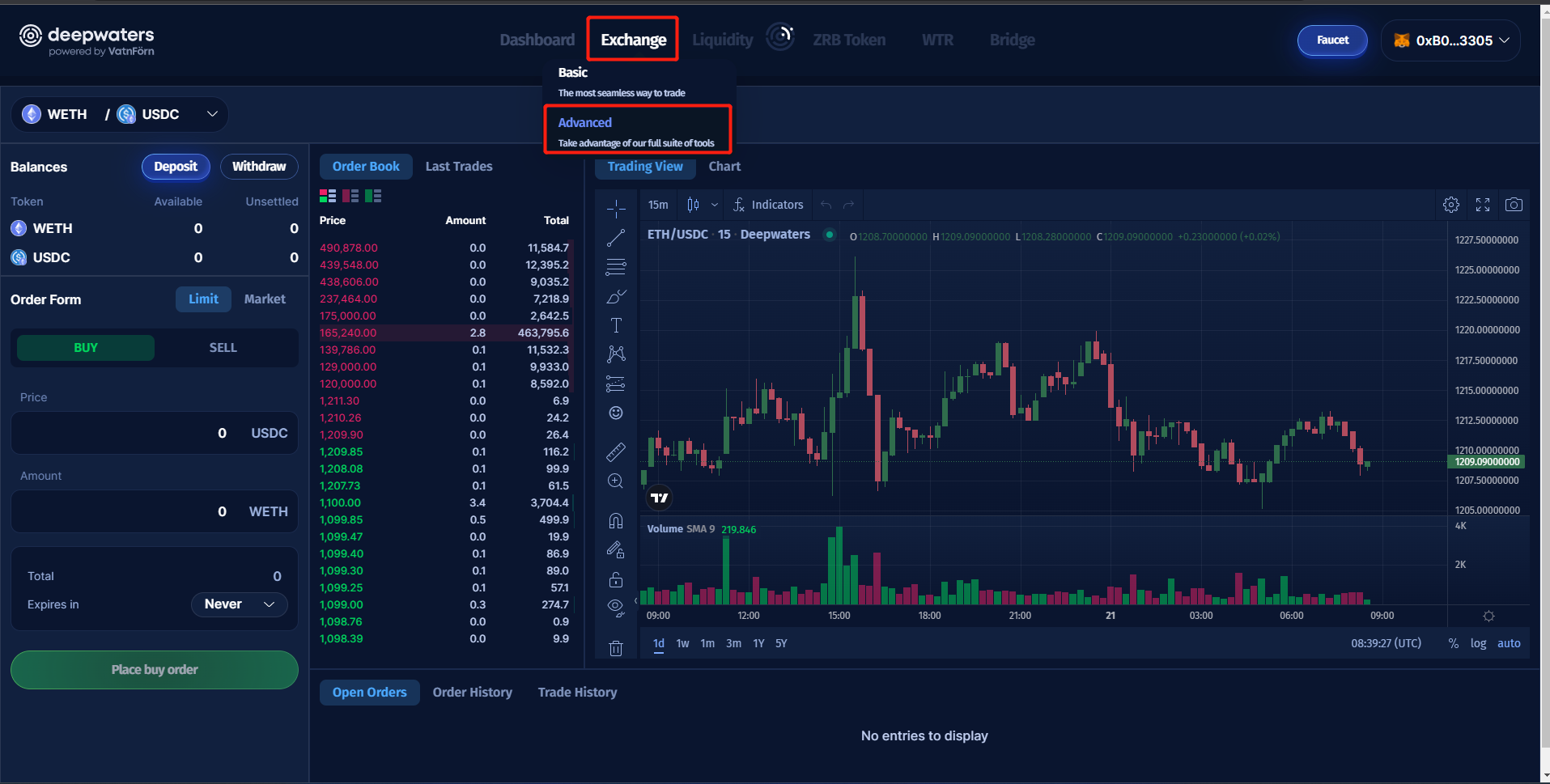Screen dimensions: 1550x784
Task: Open chart settings via the gear icon
Action: tap(1450, 205)
